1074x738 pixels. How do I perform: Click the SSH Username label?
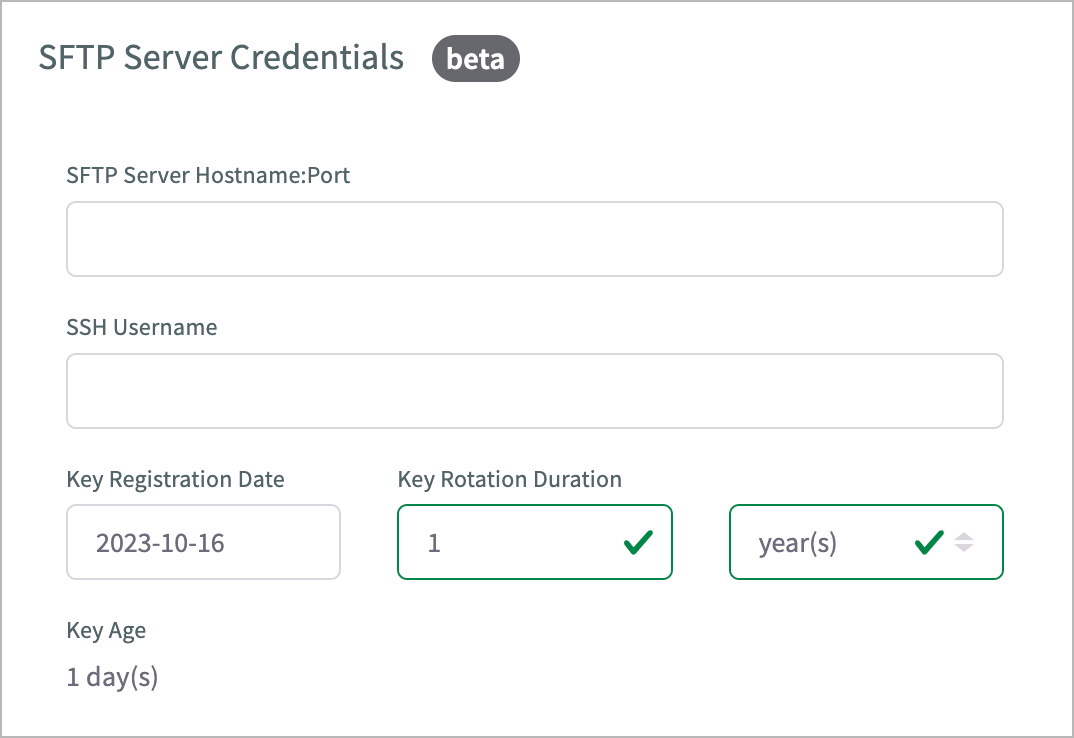[x=142, y=327]
